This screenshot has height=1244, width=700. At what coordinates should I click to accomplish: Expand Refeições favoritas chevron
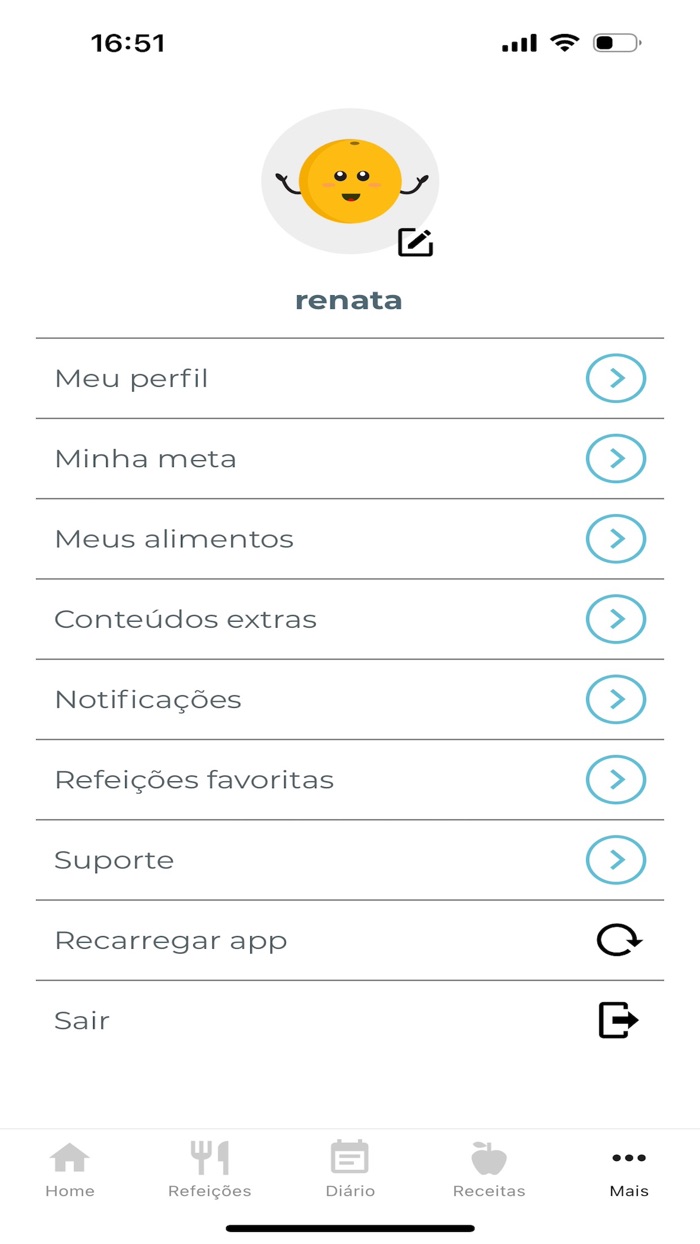pos(614,779)
